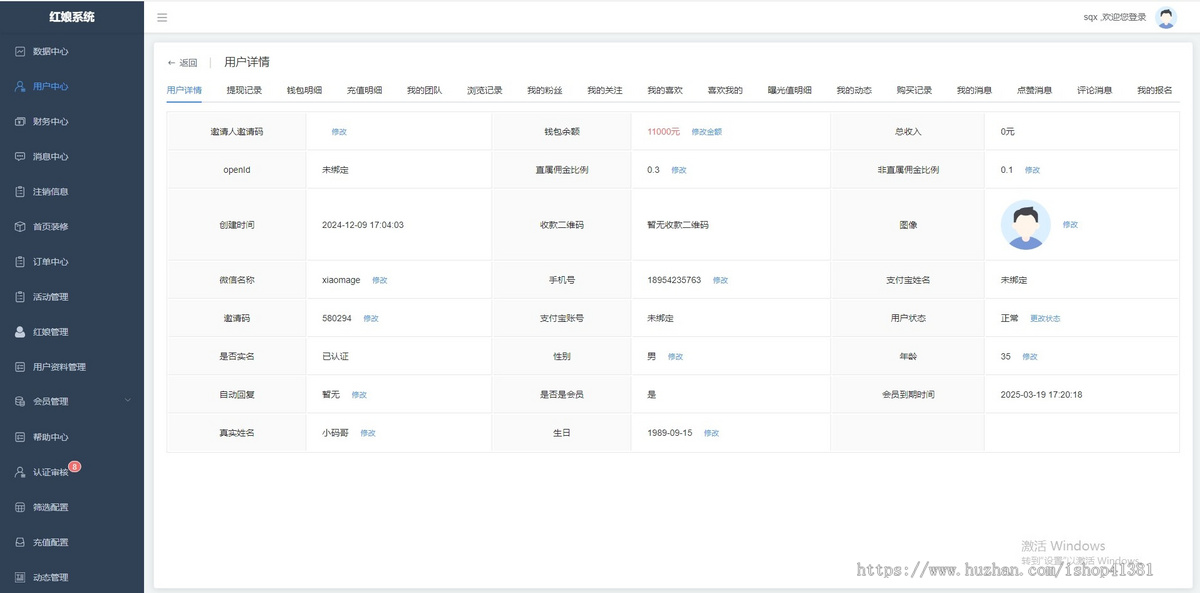
Task: Switch to the 我的喜欢 tab
Action: pyautogui.click(x=664, y=90)
